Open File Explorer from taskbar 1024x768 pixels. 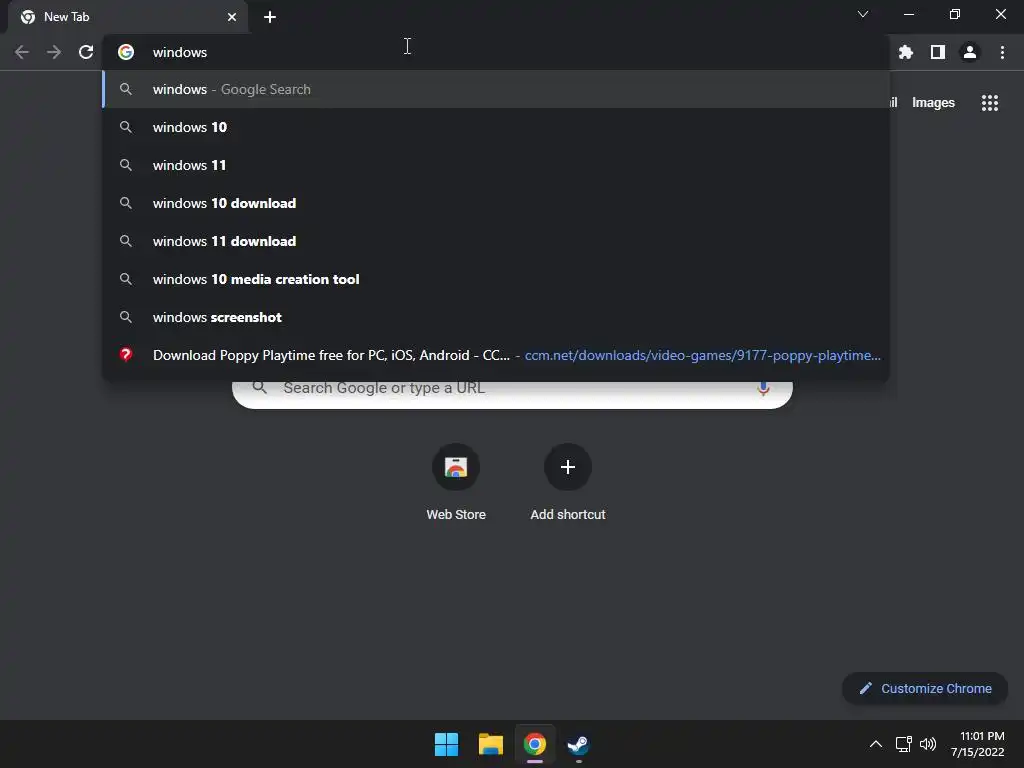coord(490,744)
